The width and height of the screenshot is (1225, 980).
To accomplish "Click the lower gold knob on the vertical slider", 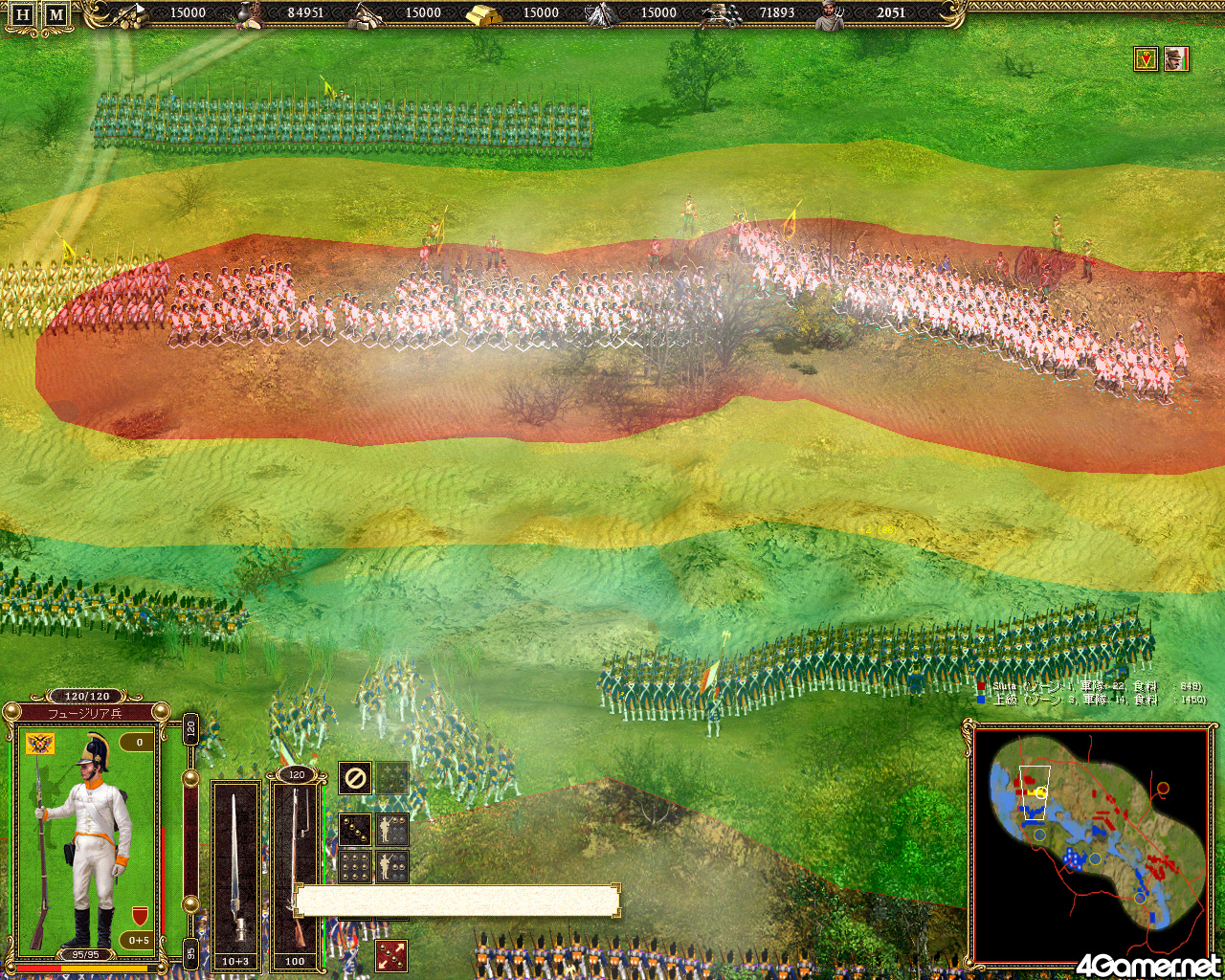I will click(x=190, y=903).
